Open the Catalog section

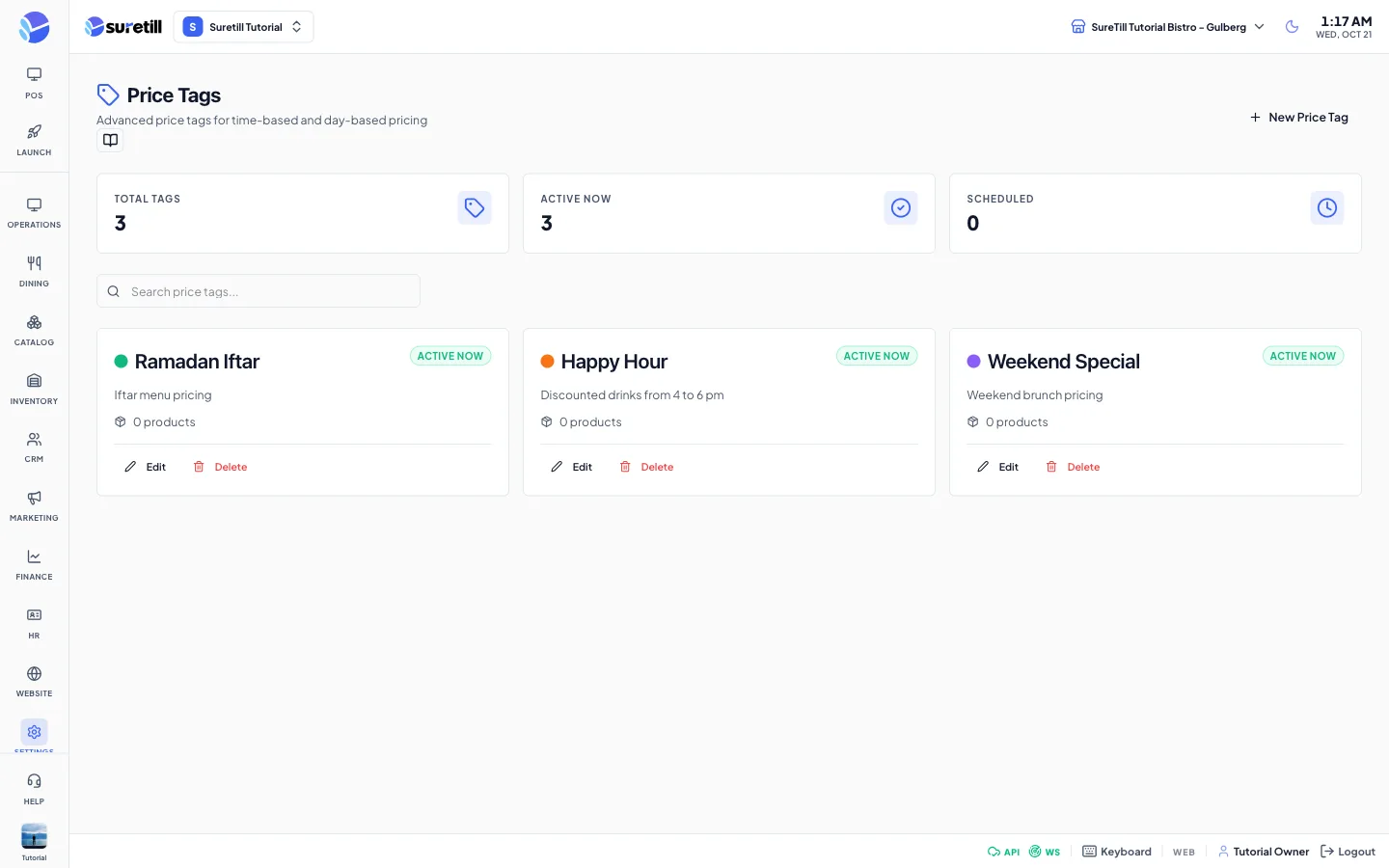tap(34, 331)
